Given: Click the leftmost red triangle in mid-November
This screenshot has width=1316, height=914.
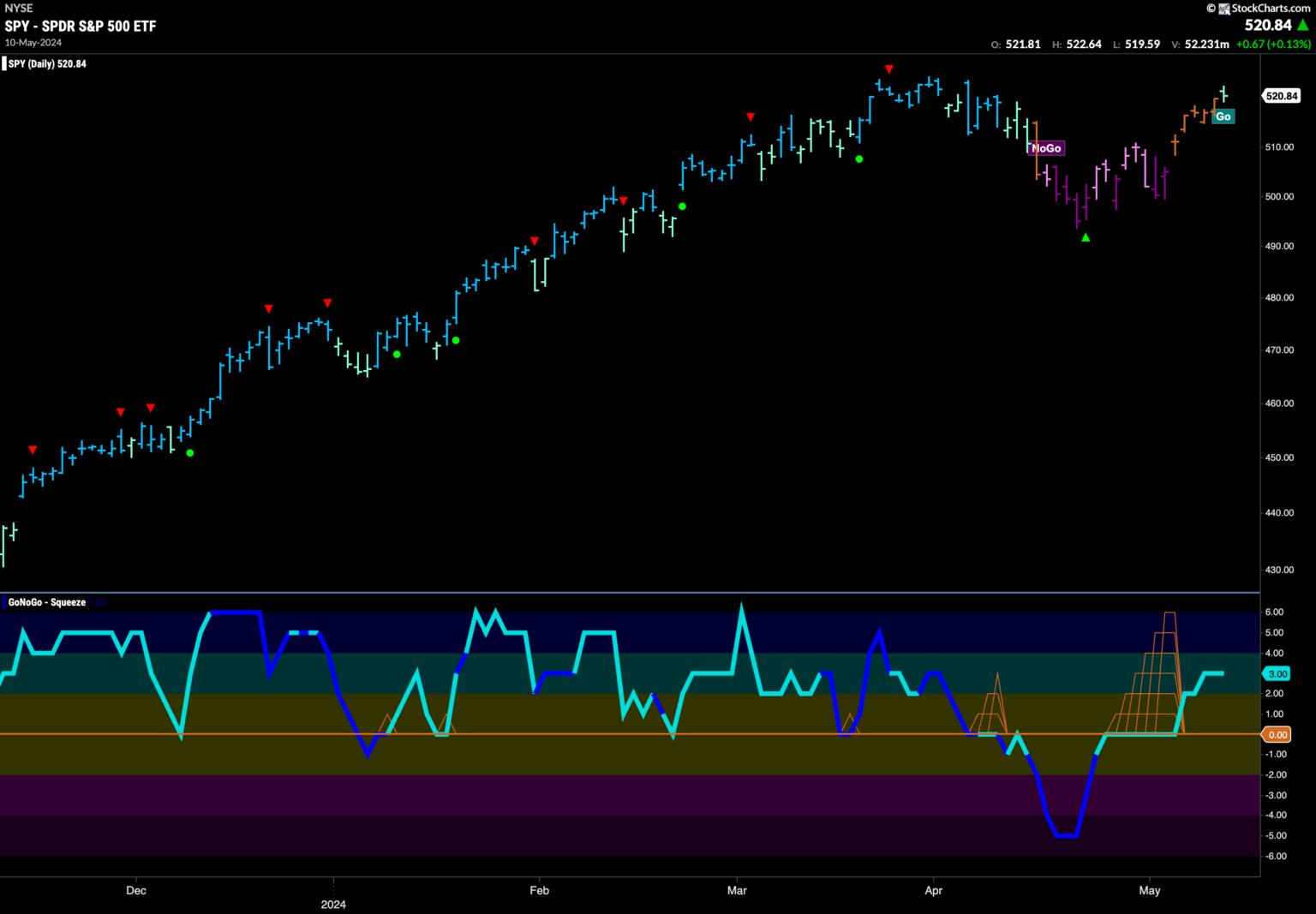Looking at the screenshot, I should pyautogui.click(x=33, y=450).
